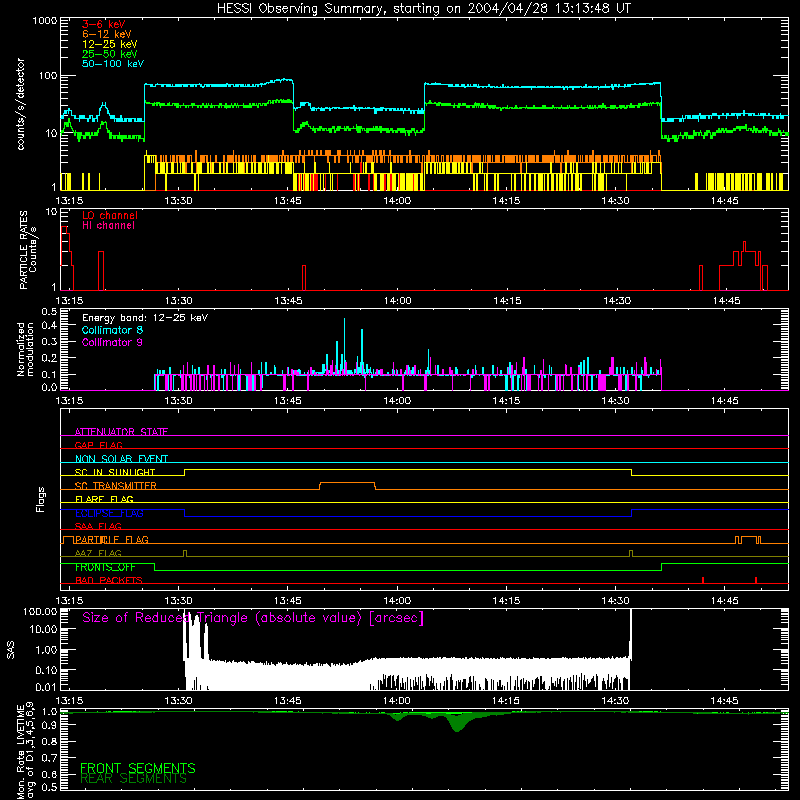The height and width of the screenshot is (800, 800).
Task: Click the Collimator 8 legend entry
Action: pos(112,330)
